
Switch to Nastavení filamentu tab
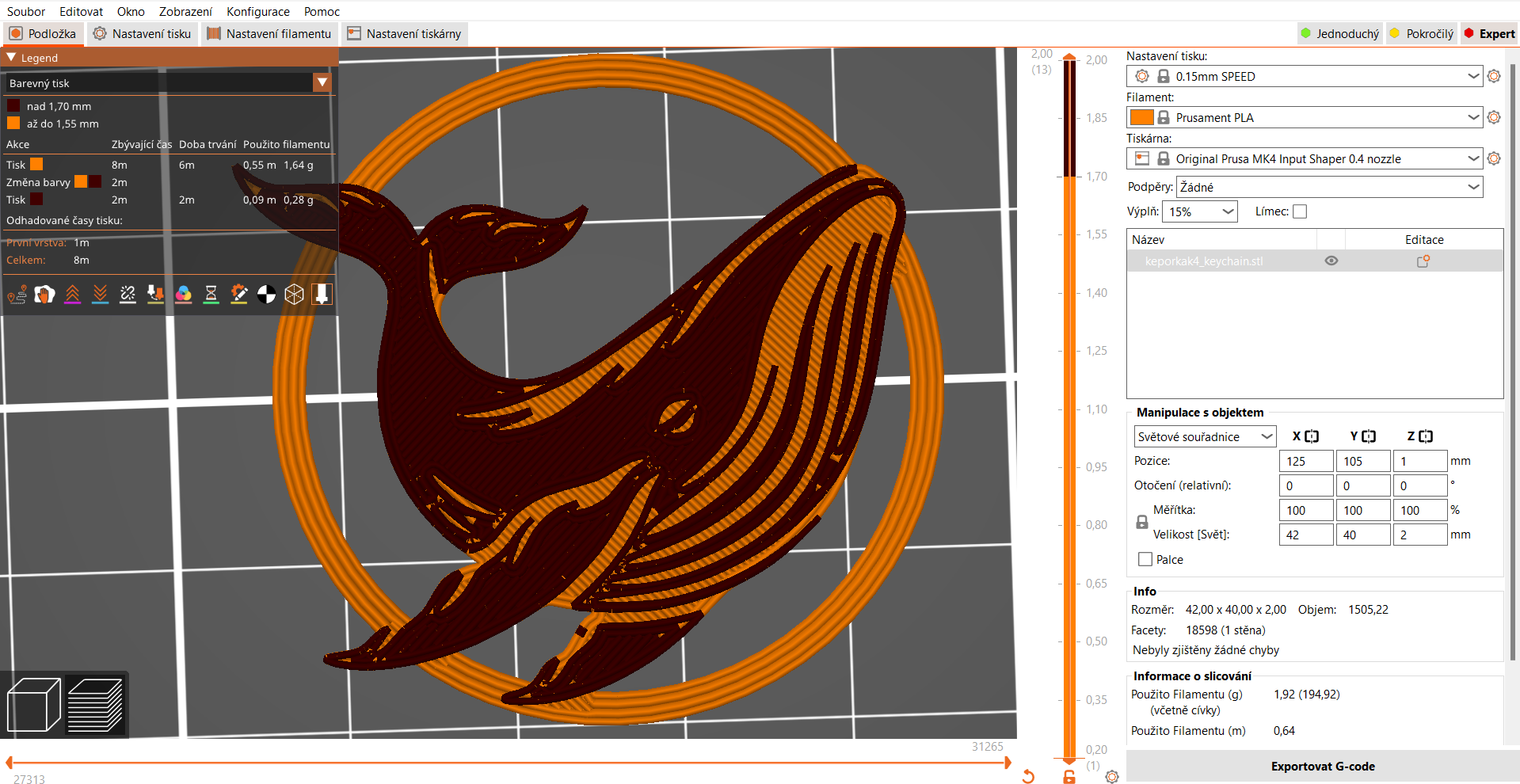point(269,33)
